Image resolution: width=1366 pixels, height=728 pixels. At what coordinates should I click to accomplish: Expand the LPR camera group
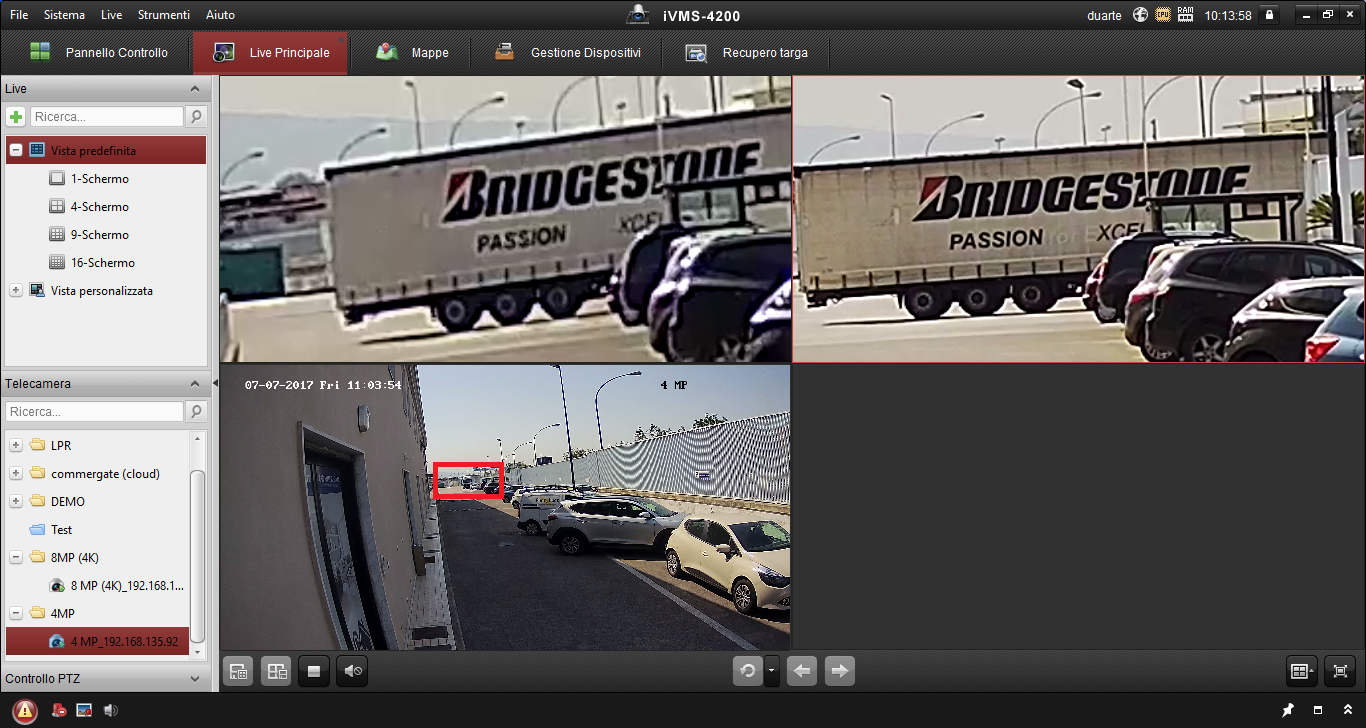coord(16,445)
